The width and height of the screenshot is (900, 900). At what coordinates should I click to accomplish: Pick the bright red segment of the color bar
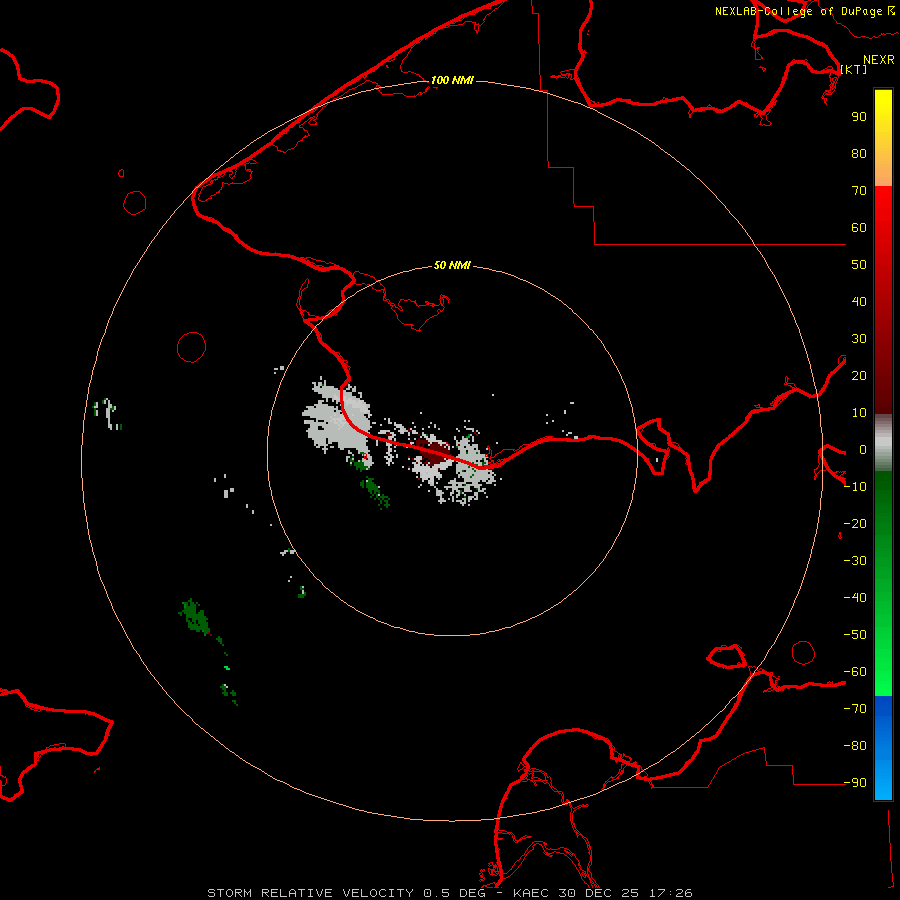coord(883,201)
